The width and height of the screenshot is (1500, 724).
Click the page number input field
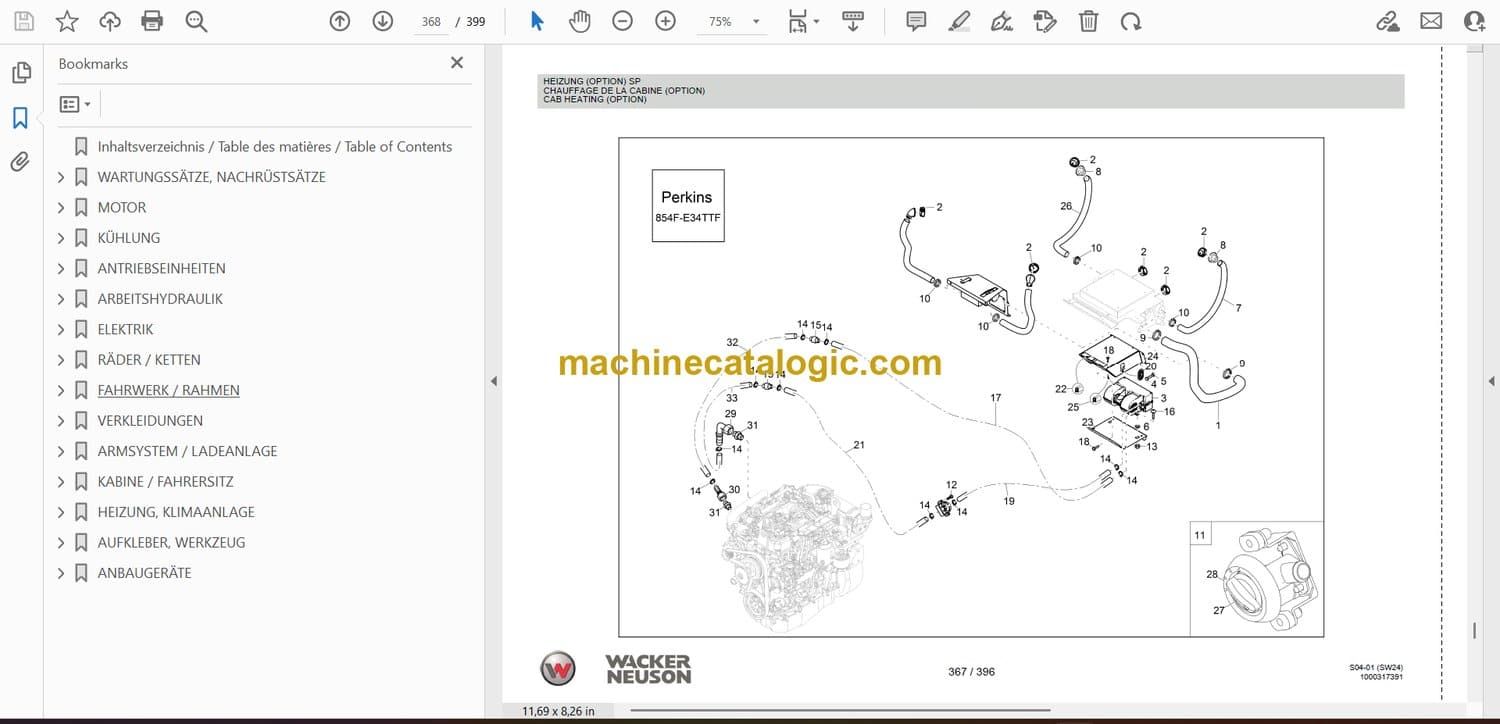click(x=431, y=21)
